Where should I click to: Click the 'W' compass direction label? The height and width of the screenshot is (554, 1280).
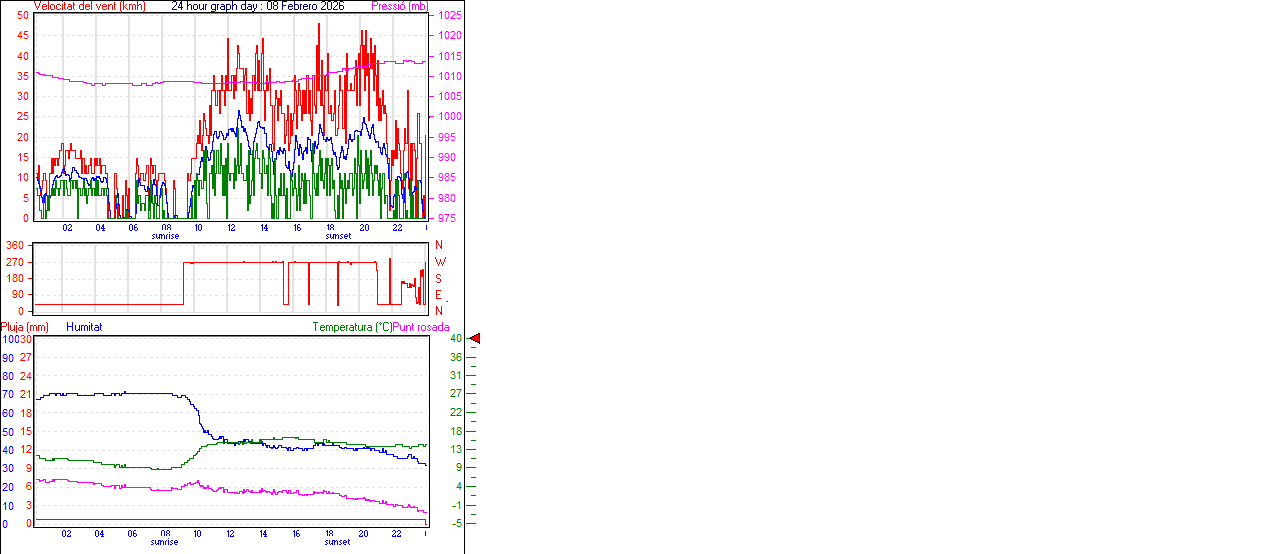(440, 262)
